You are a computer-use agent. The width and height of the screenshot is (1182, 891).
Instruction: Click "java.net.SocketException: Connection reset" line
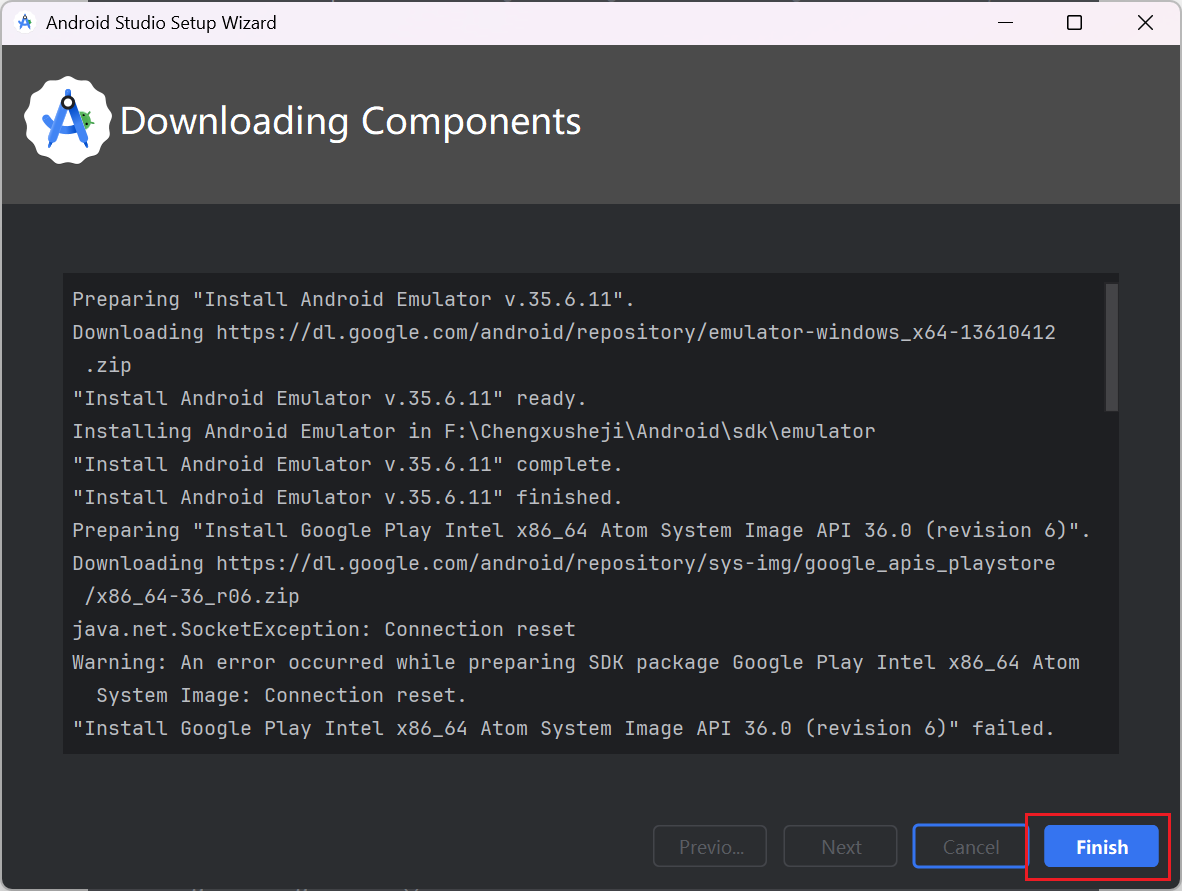(x=324, y=629)
